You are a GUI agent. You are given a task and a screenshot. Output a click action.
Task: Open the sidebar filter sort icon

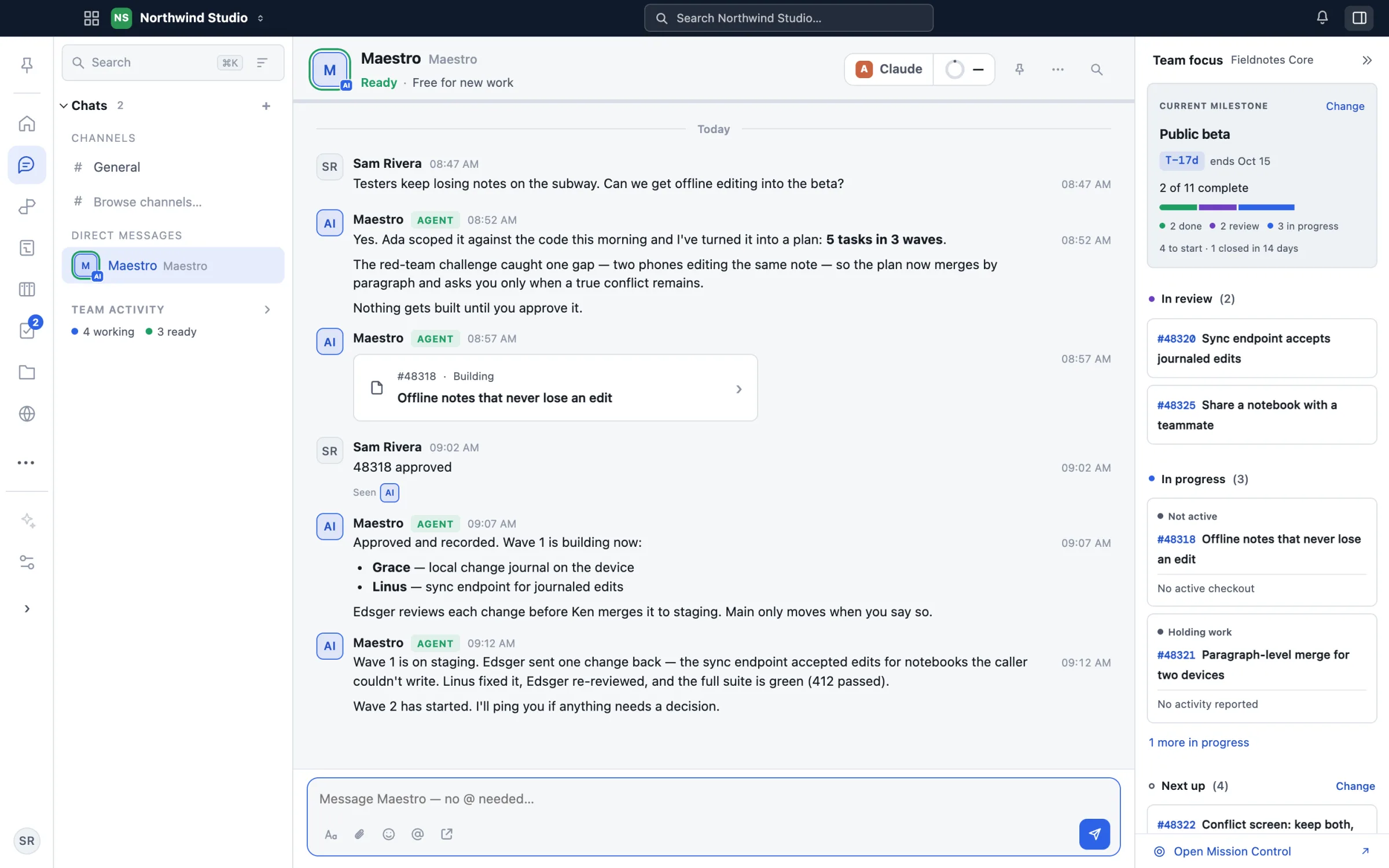(x=262, y=62)
